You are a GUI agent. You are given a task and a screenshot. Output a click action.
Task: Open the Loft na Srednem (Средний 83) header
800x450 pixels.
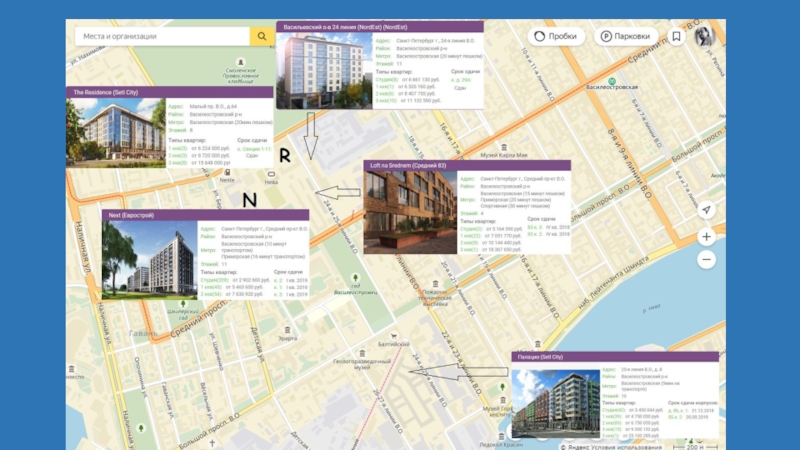pyautogui.click(x=467, y=165)
